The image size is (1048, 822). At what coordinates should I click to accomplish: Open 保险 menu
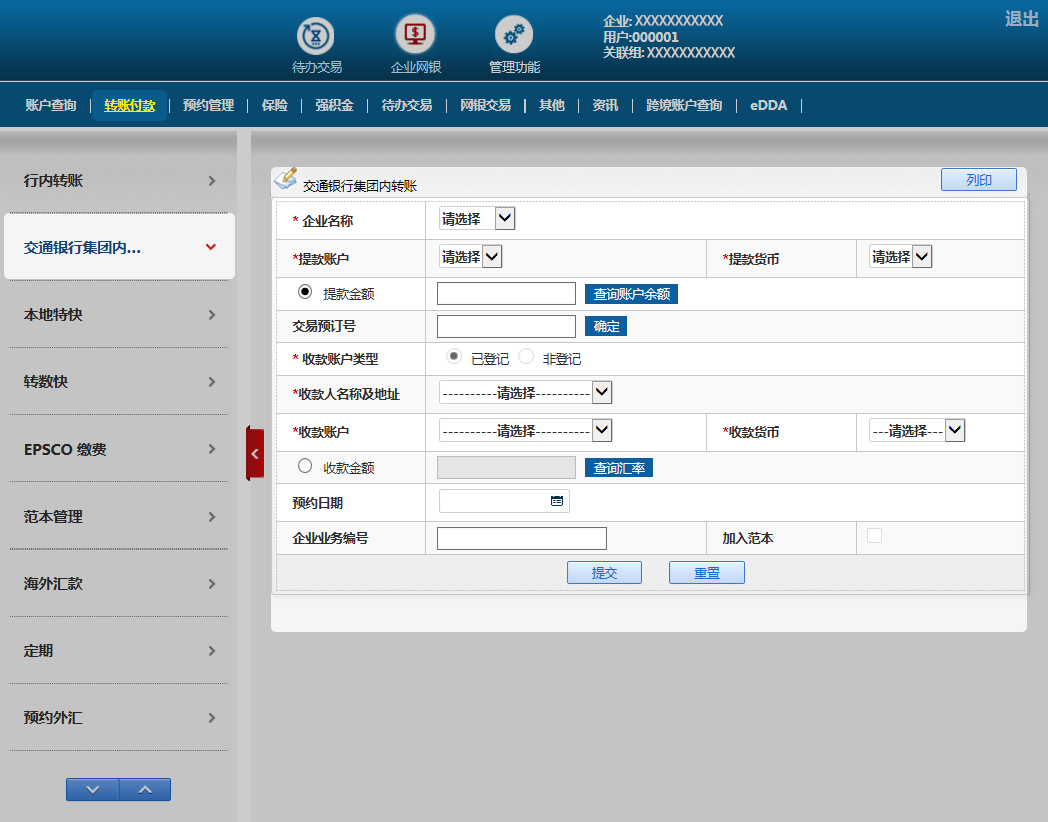point(275,105)
